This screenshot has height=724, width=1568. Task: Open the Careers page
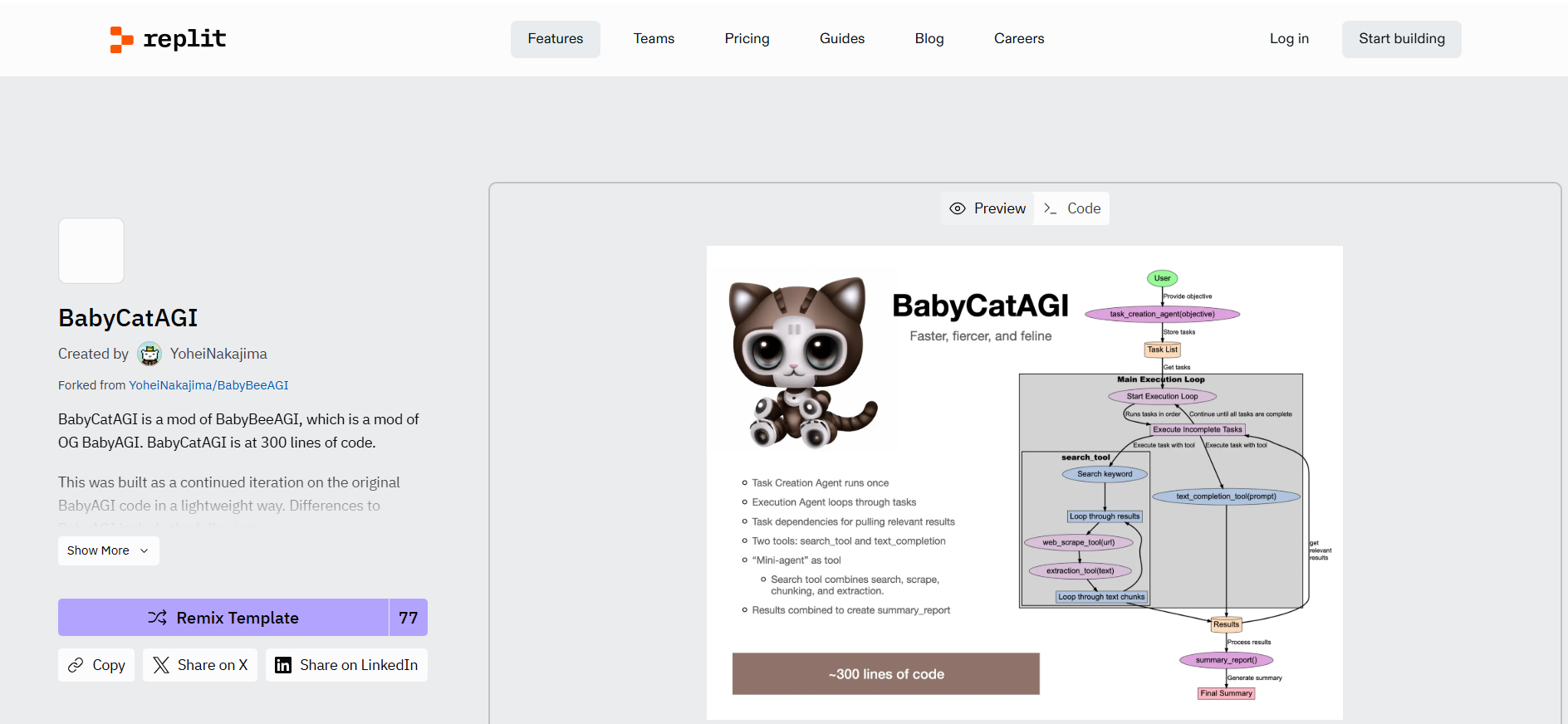[1019, 39]
